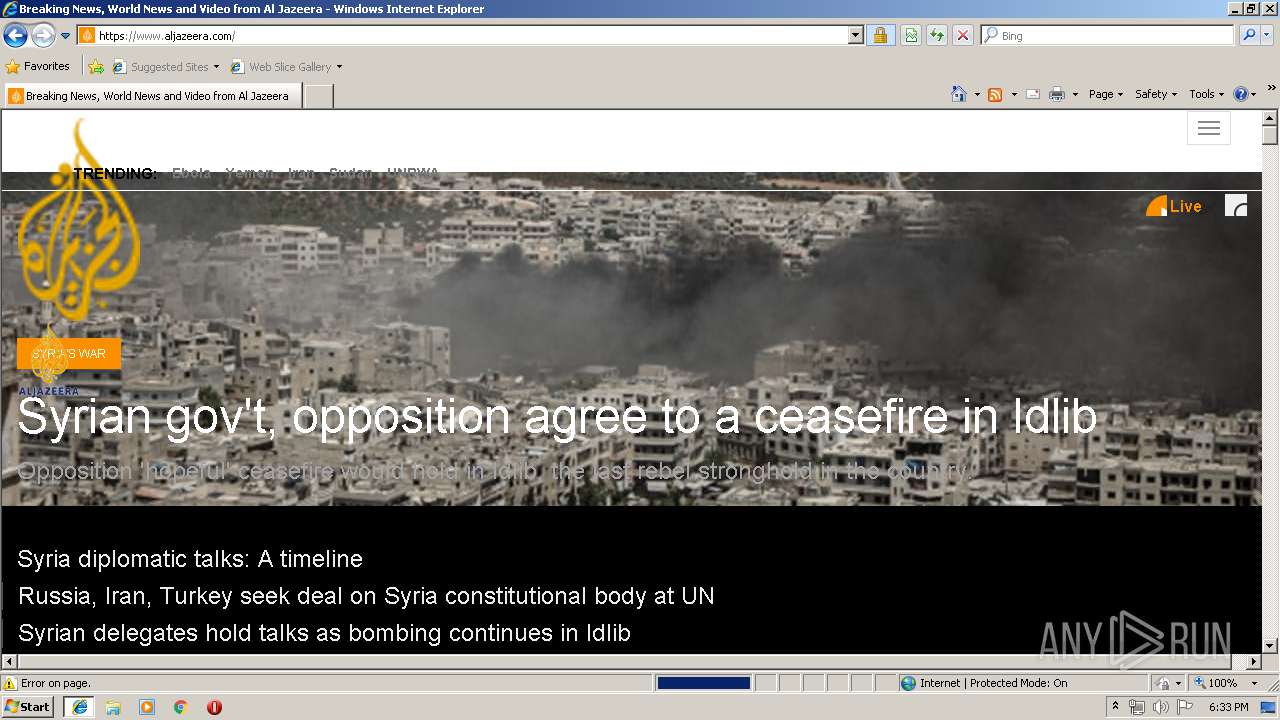Click the icon next to Live
The height and width of the screenshot is (720, 1280).
(1236, 206)
